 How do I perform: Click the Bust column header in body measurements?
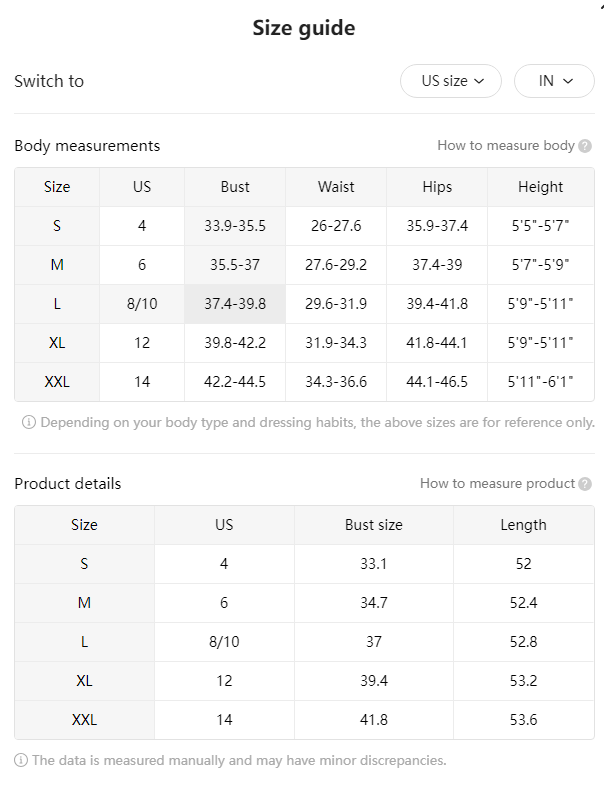coord(235,187)
